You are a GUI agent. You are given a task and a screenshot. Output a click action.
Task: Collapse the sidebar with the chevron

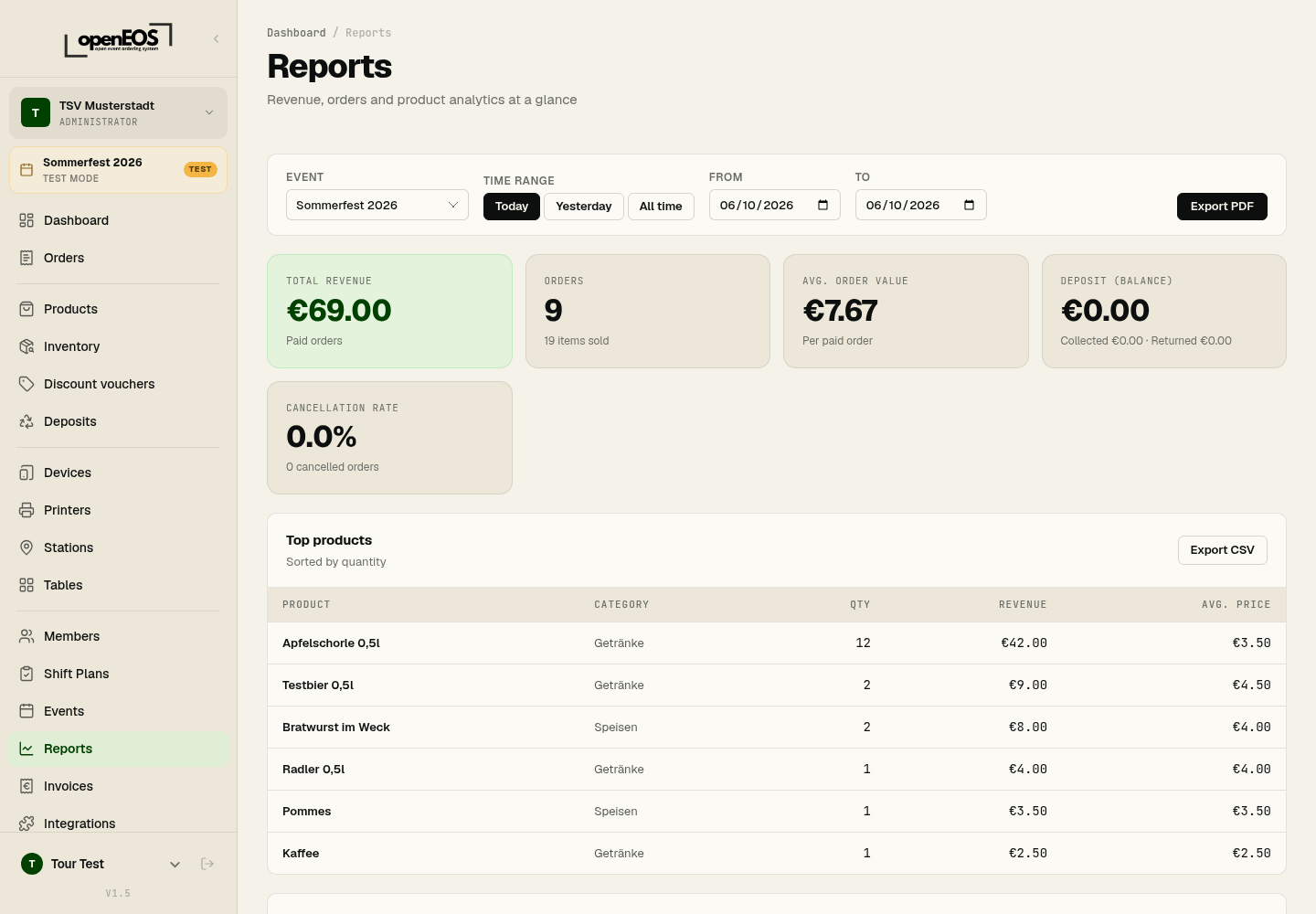pyautogui.click(x=217, y=38)
